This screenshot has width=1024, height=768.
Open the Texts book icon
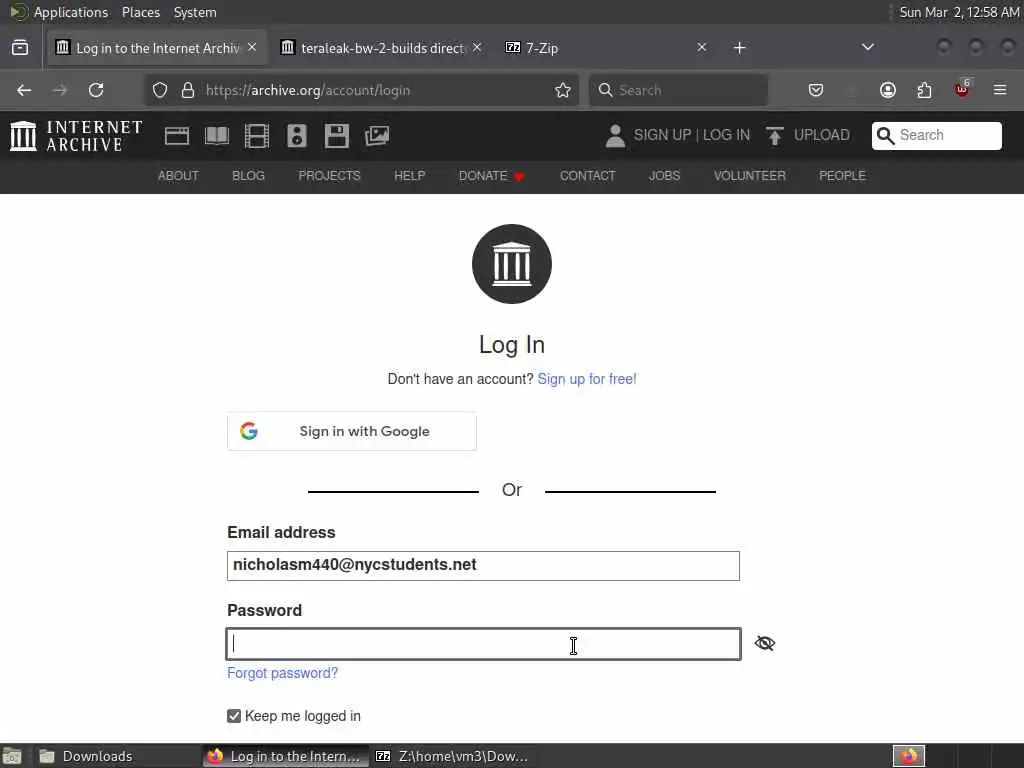(x=217, y=136)
